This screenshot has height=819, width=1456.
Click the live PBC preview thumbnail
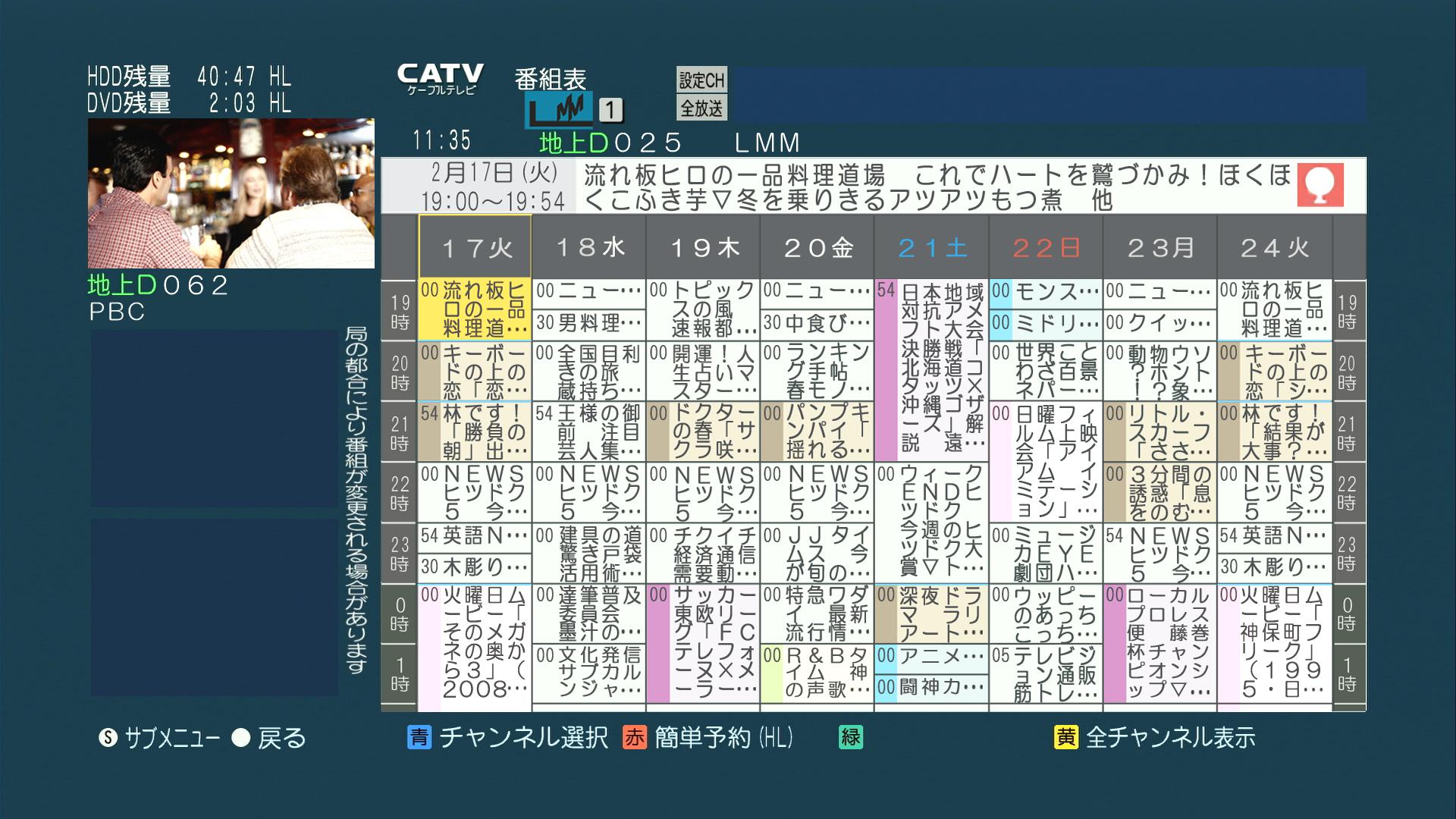(231, 193)
